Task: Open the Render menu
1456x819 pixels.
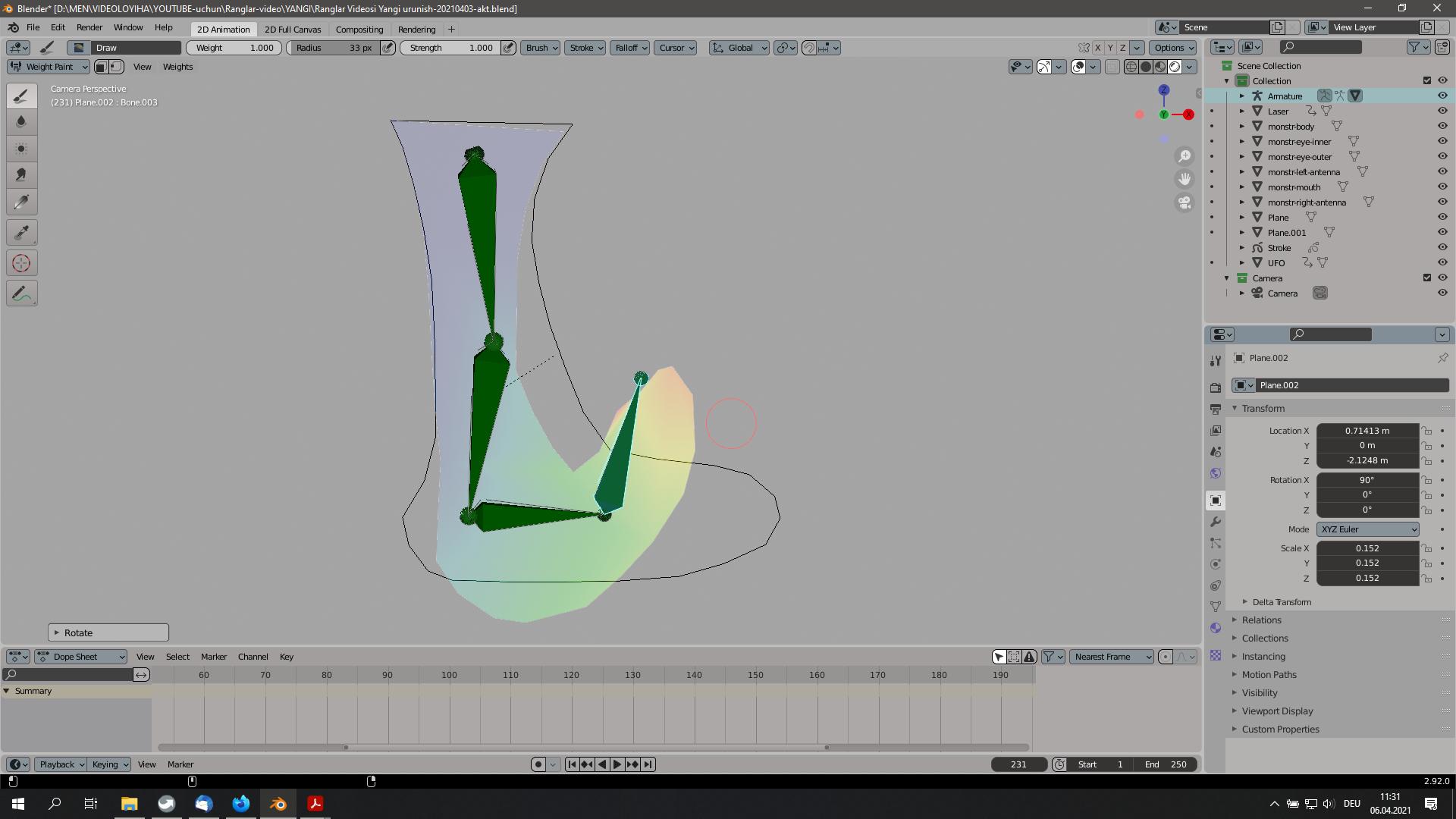Action: (89, 27)
